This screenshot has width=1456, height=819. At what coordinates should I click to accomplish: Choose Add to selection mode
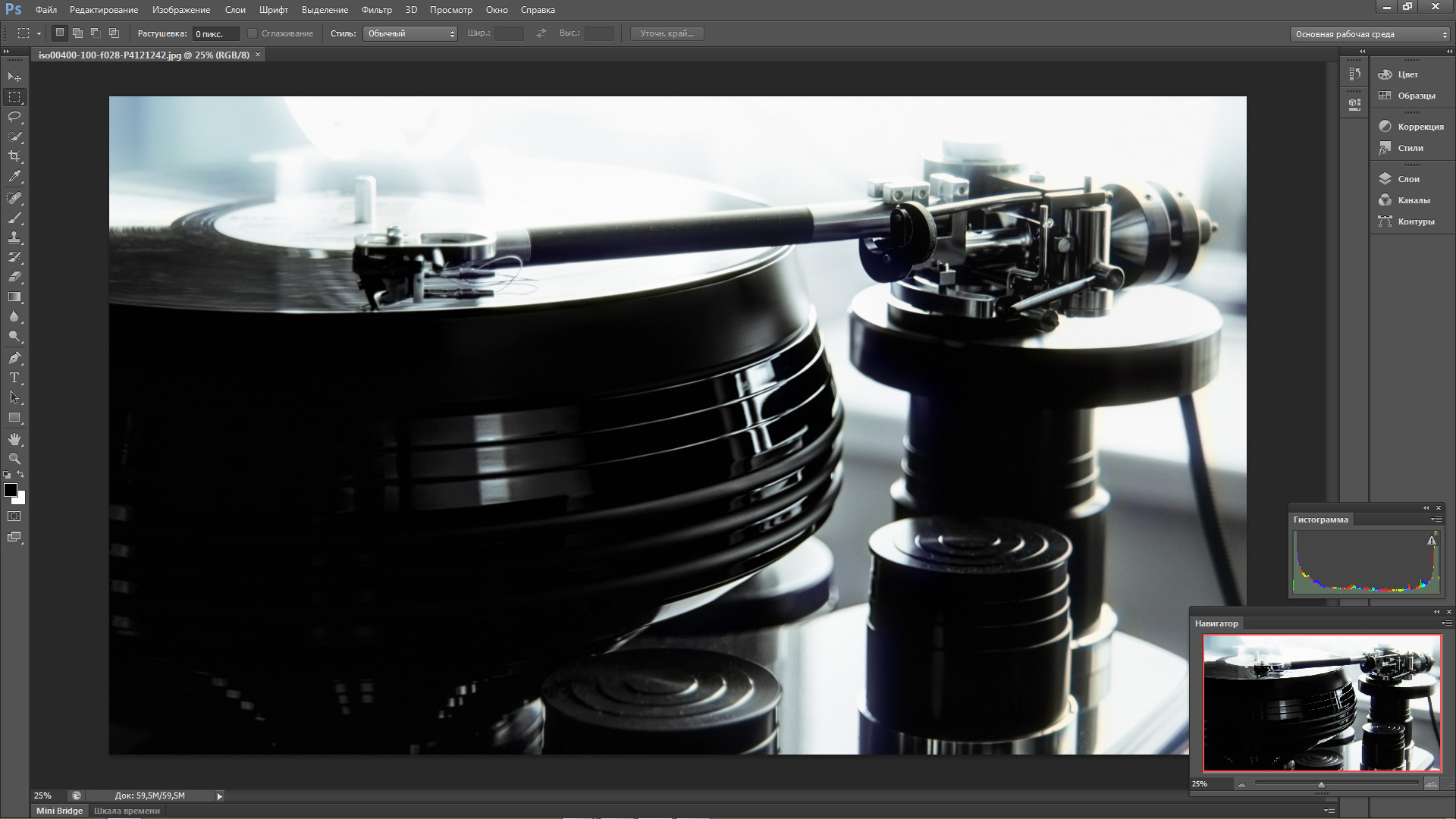click(77, 33)
